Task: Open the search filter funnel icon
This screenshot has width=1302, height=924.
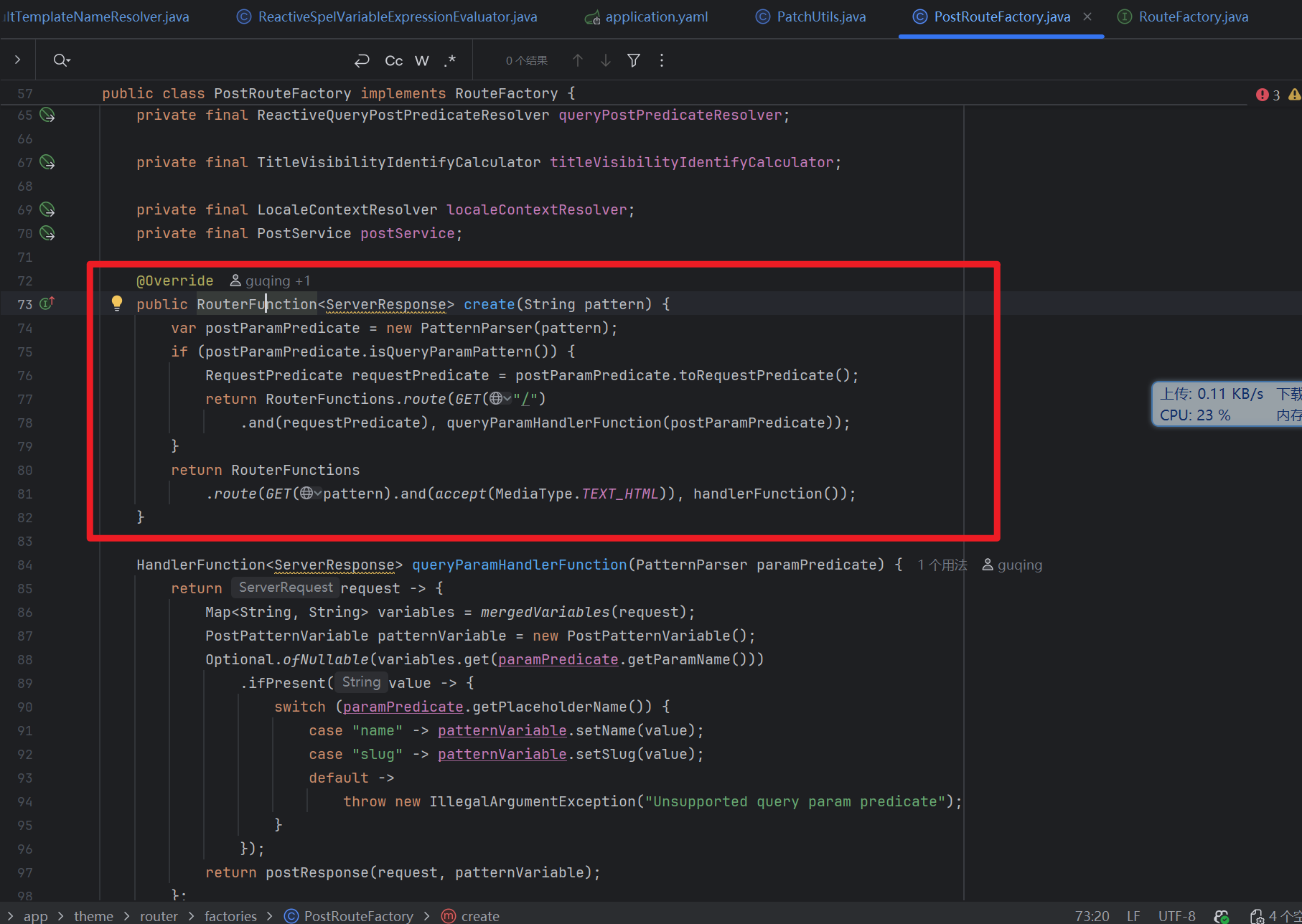Action: 634,61
